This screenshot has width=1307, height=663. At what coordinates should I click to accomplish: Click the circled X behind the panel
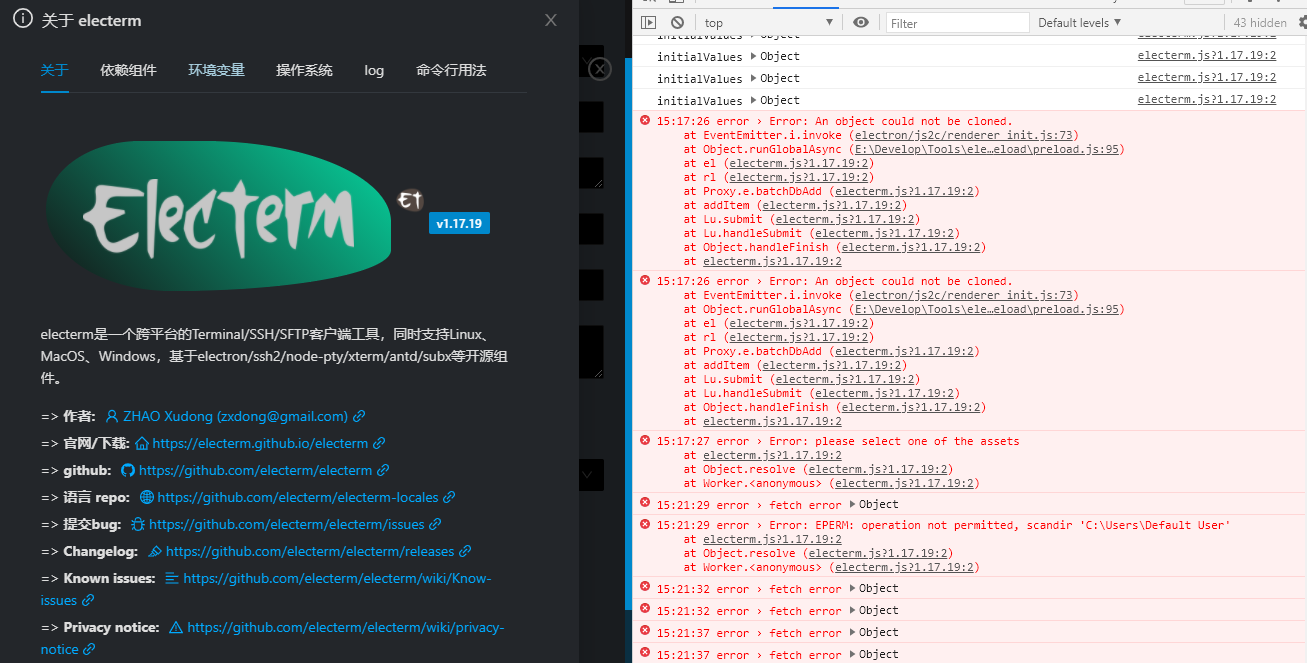pos(599,69)
